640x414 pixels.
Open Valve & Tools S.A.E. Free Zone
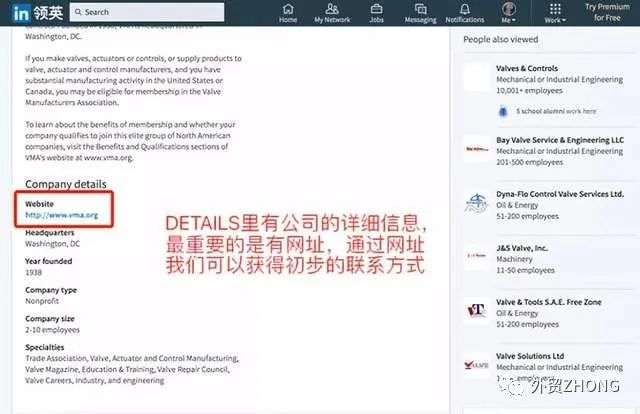(549, 302)
